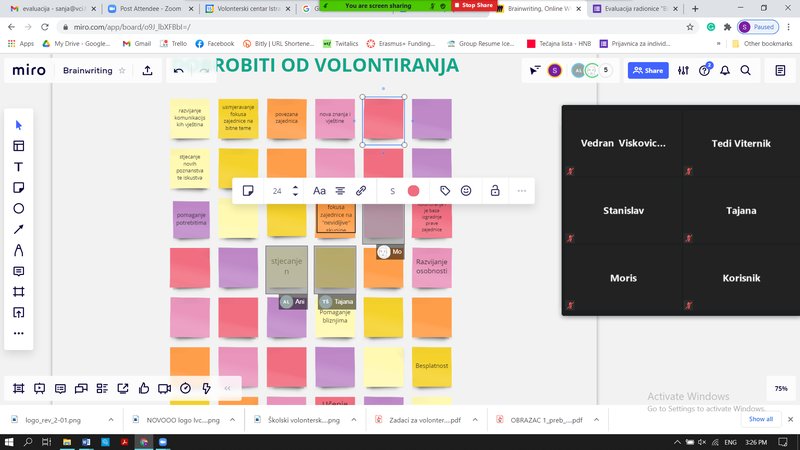Select the Arrow line tool
Image resolution: width=800 pixels, height=450 pixels.
point(18,229)
